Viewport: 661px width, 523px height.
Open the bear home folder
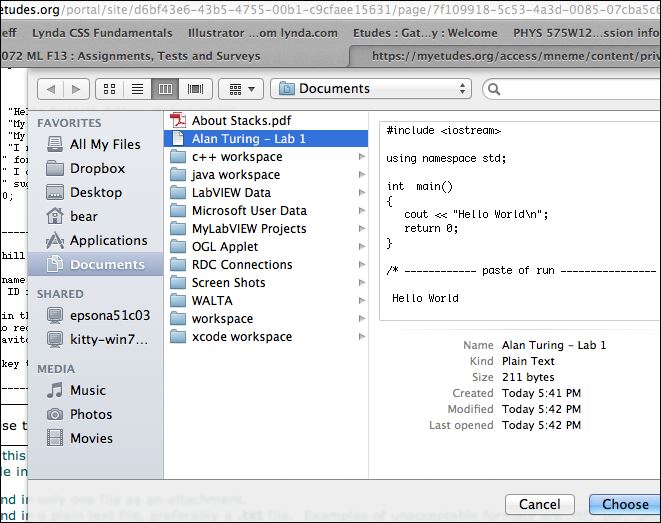[x=96, y=217]
